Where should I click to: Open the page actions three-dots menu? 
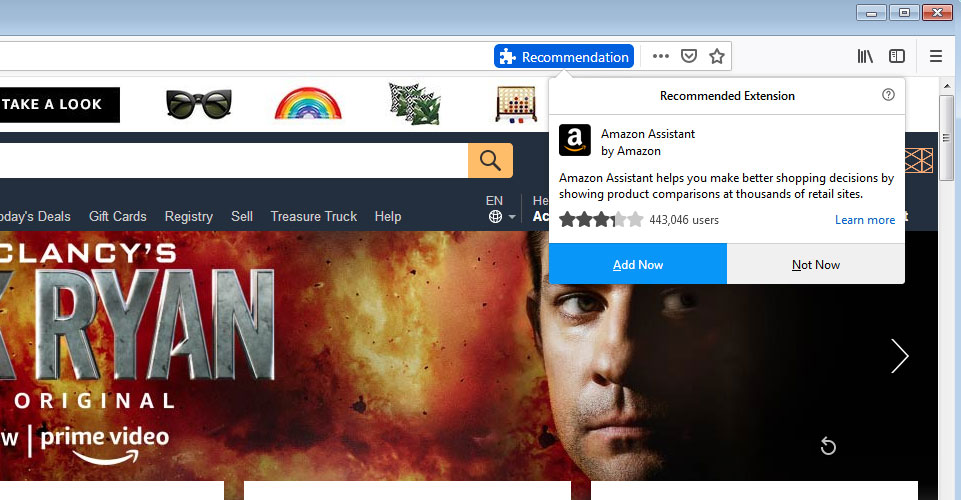[x=661, y=56]
